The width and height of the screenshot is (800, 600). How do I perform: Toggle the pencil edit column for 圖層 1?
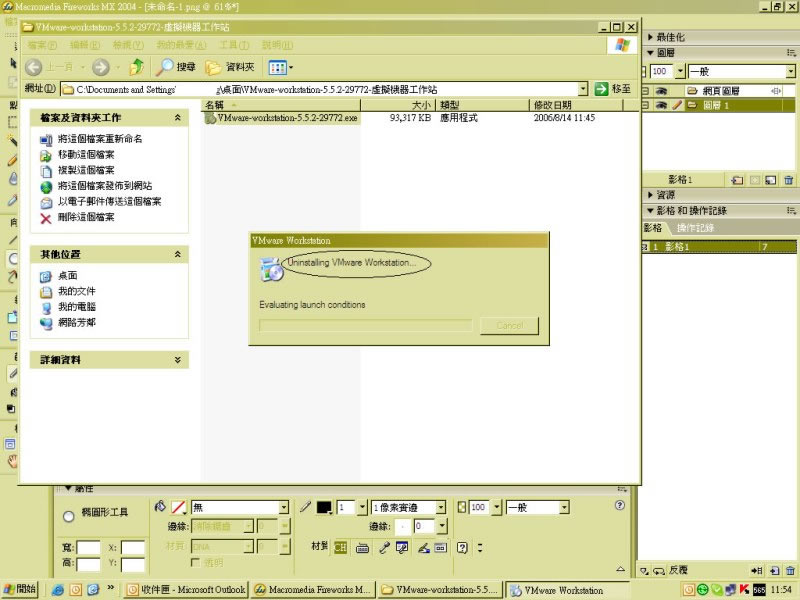pos(677,105)
